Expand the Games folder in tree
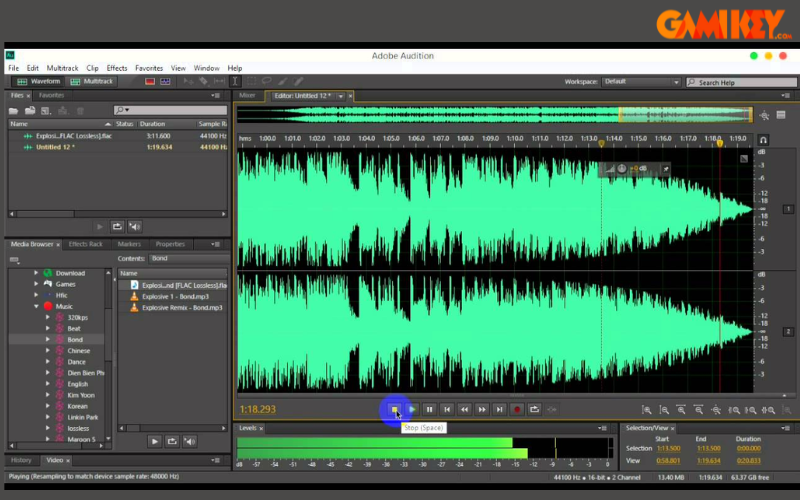The width and height of the screenshot is (800, 500). (x=36, y=284)
